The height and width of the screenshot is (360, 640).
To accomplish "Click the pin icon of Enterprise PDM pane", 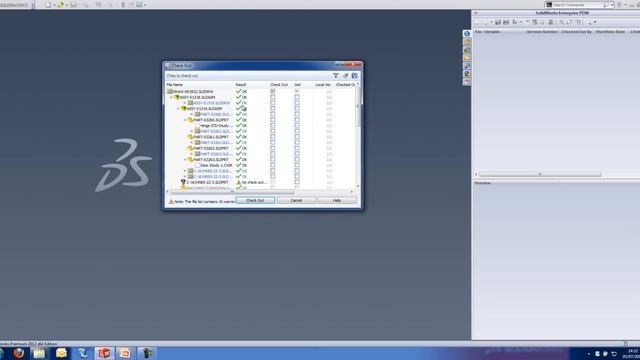I will pos(476,13).
